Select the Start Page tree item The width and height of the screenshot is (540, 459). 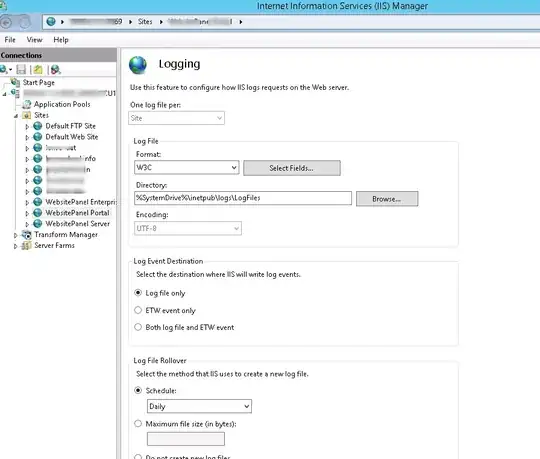[x=39, y=83]
